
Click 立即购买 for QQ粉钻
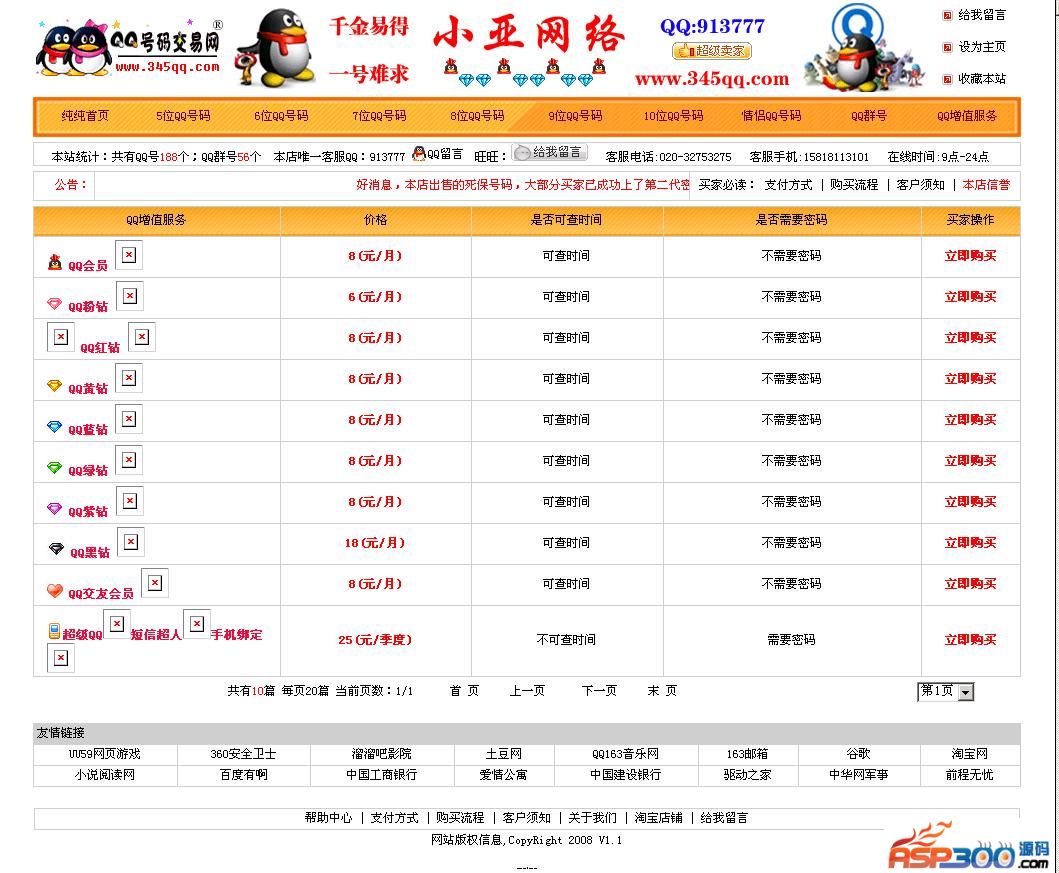point(970,297)
